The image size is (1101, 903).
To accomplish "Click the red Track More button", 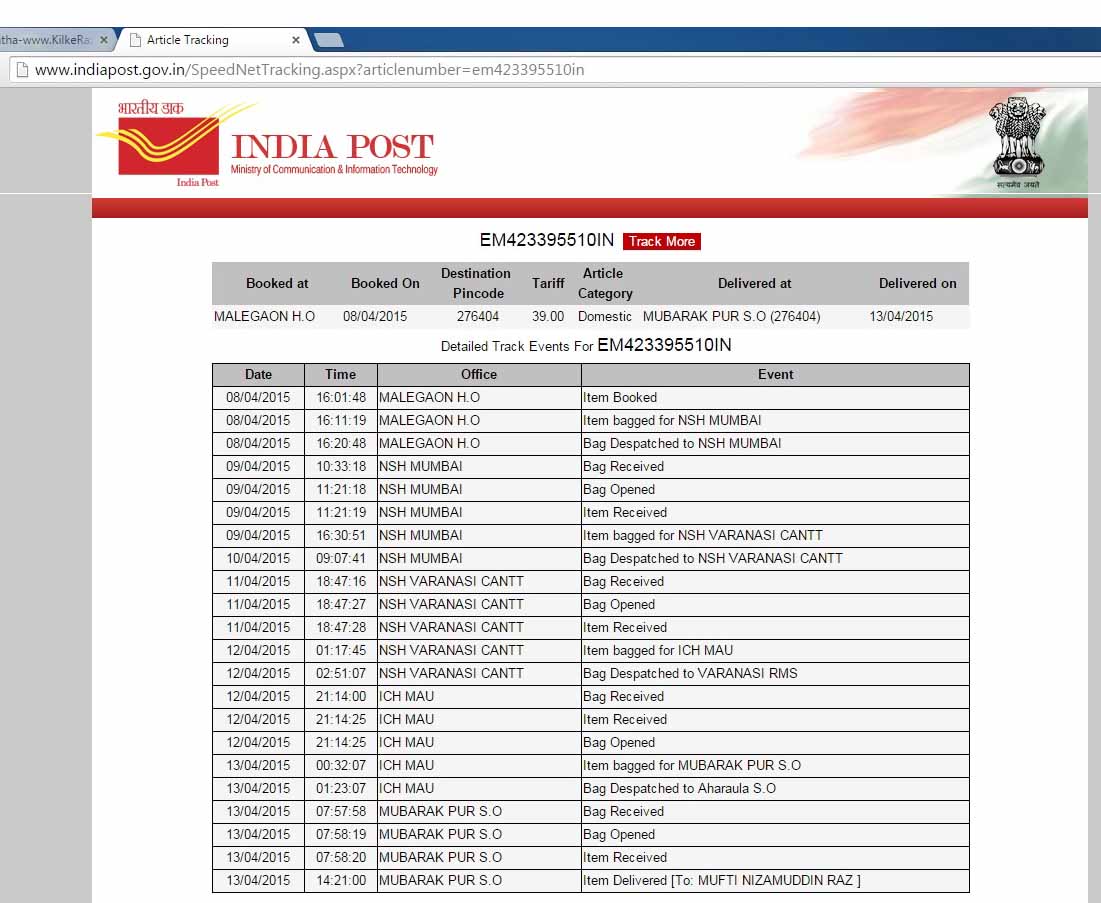I will (x=661, y=242).
